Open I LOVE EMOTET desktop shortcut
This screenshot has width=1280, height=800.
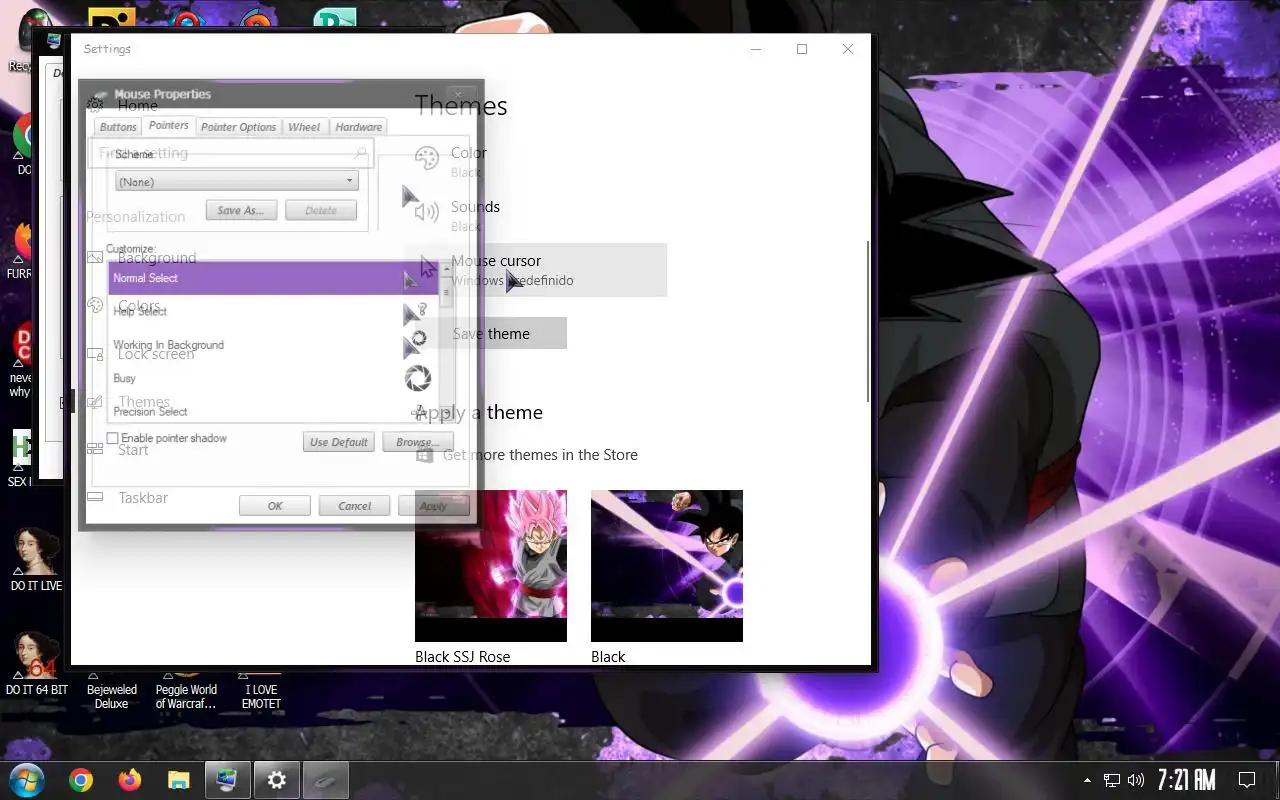coord(262,690)
